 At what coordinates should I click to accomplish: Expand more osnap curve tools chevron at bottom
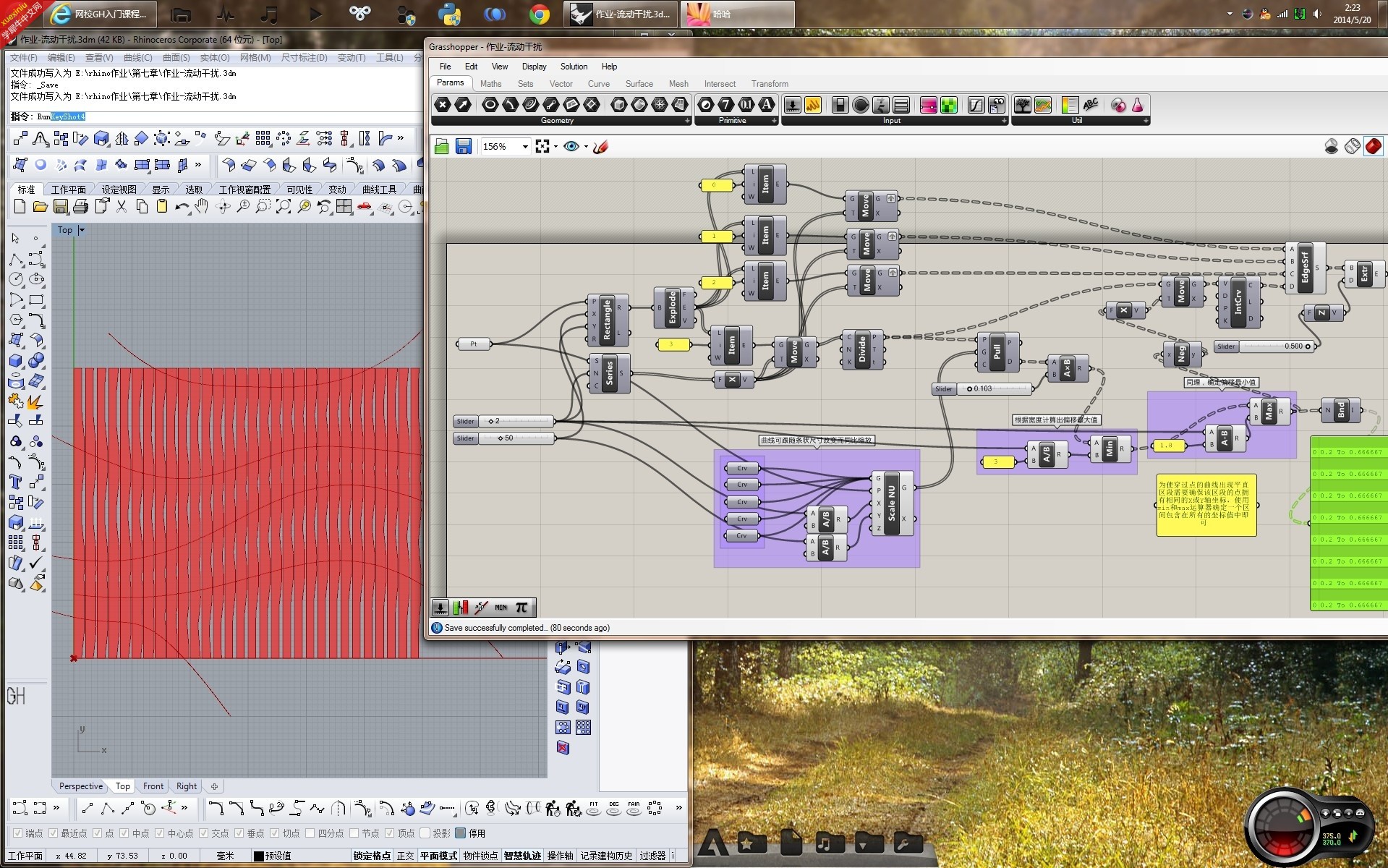click(x=678, y=808)
